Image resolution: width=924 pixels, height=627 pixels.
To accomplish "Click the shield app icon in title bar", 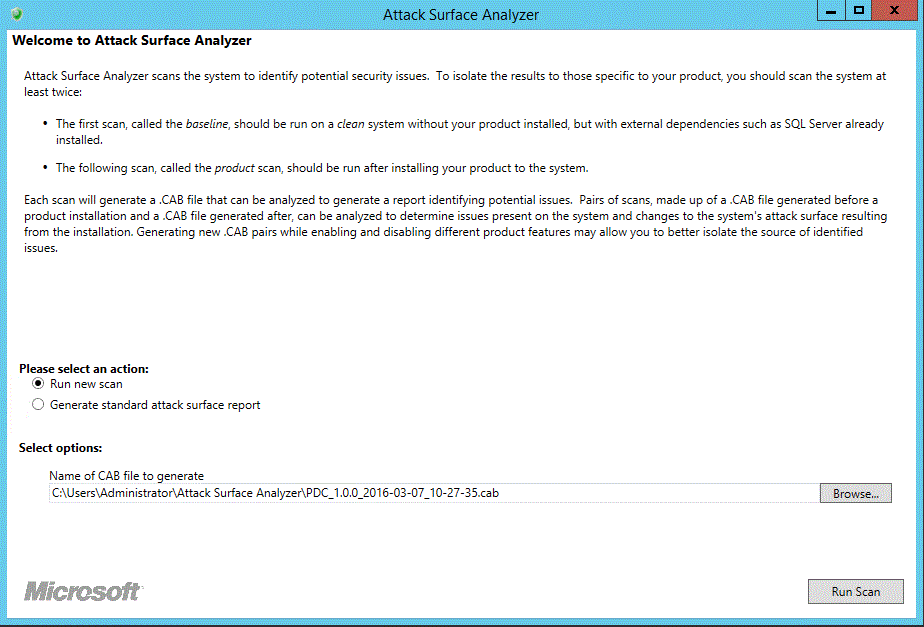I will (17, 15).
